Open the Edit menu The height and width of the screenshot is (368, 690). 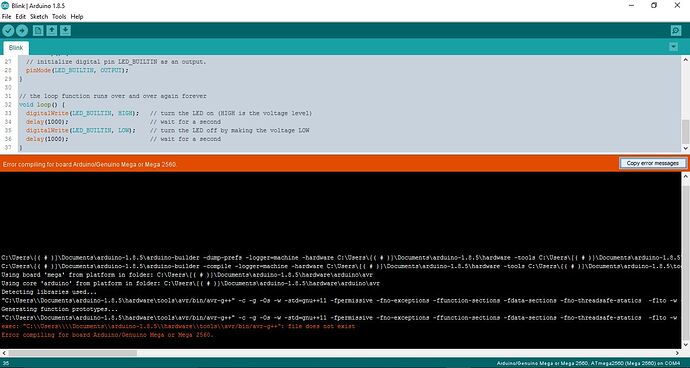[x=21, y=17]
